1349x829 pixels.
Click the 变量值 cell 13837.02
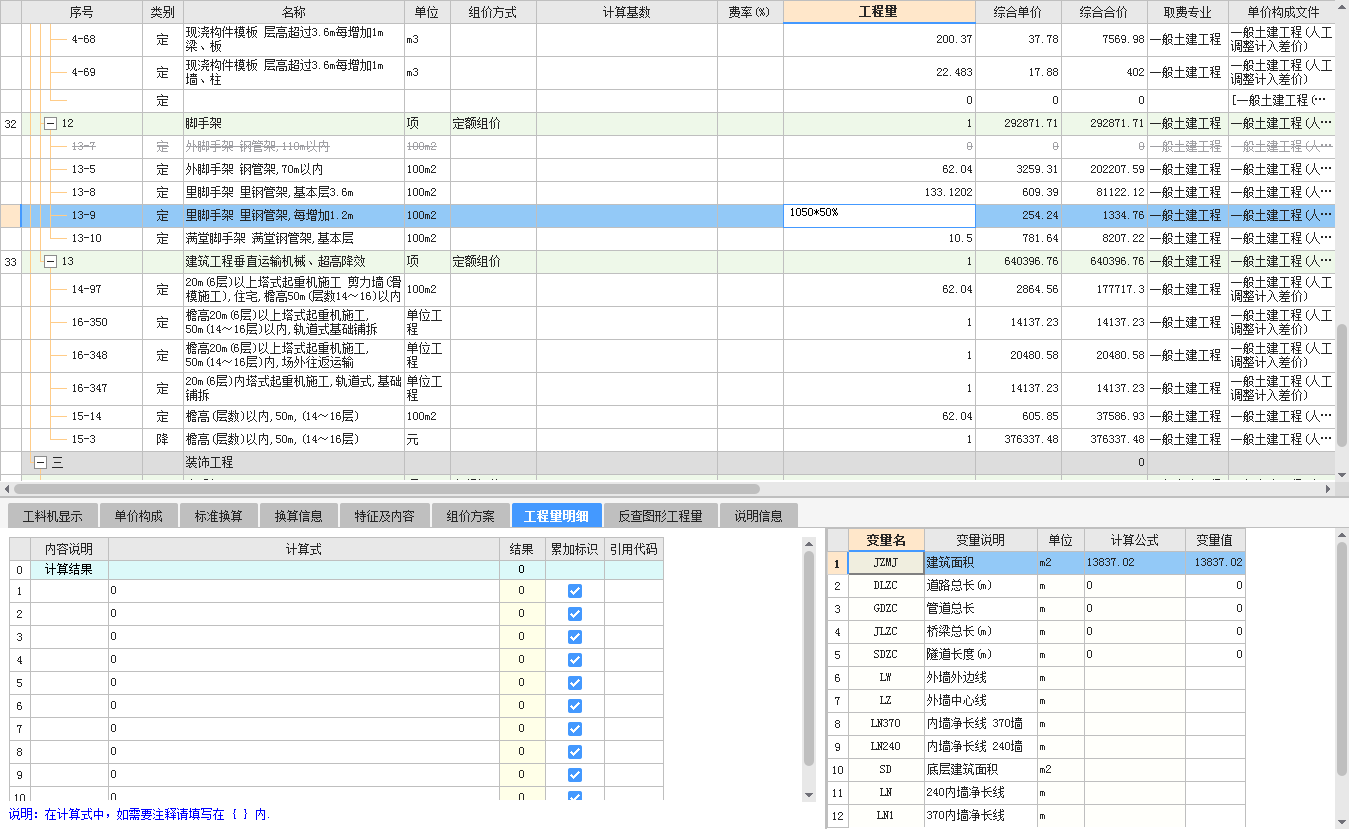(x=1216, y=563)
